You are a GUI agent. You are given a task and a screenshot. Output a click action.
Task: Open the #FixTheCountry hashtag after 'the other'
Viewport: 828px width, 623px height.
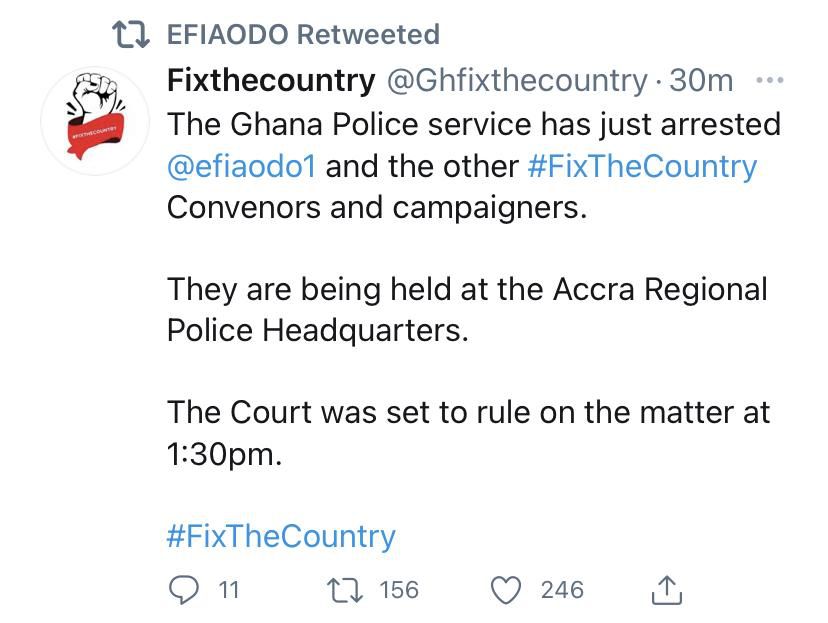click(x=641, y=166)
